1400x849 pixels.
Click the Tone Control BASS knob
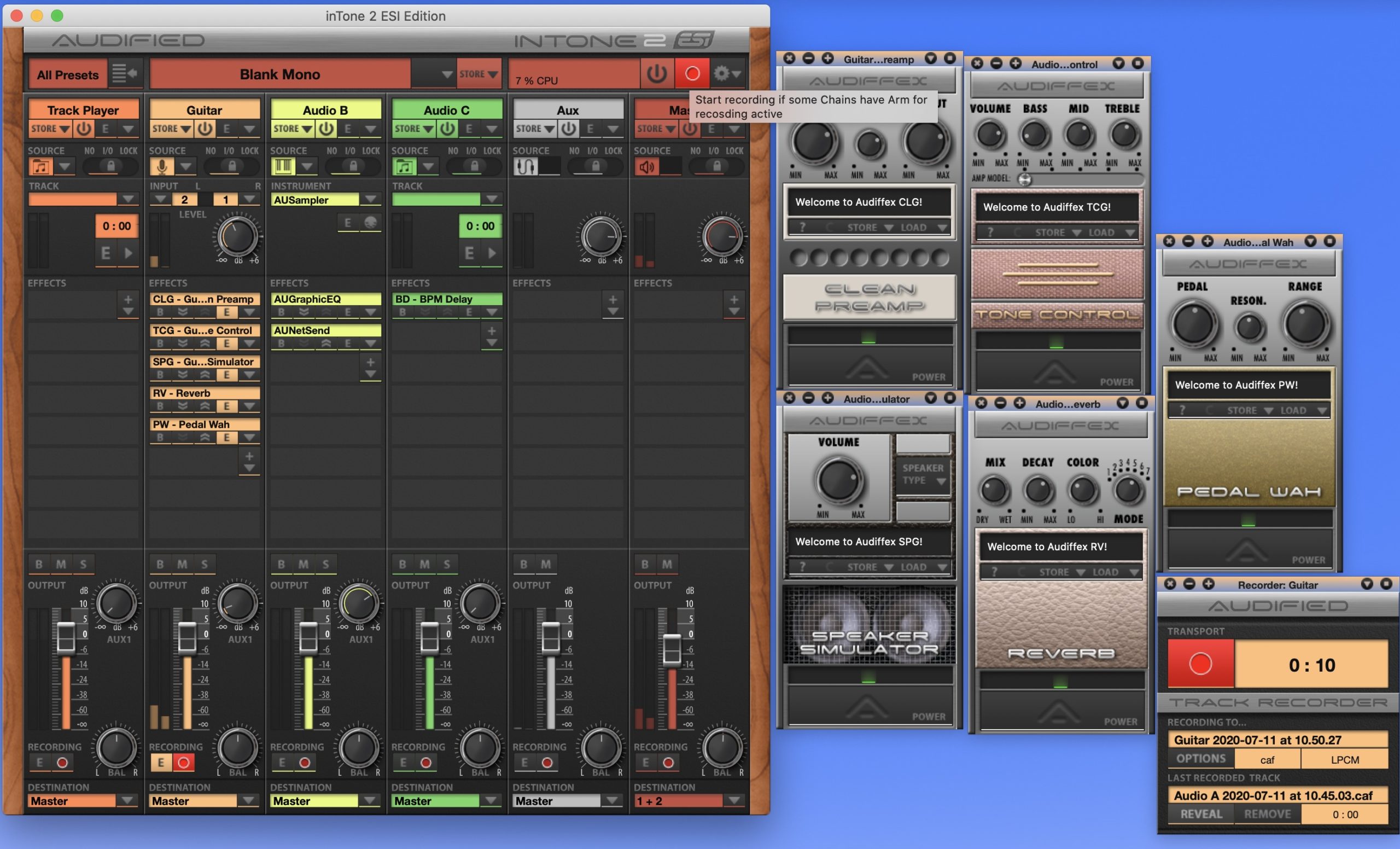(1034, 135)
